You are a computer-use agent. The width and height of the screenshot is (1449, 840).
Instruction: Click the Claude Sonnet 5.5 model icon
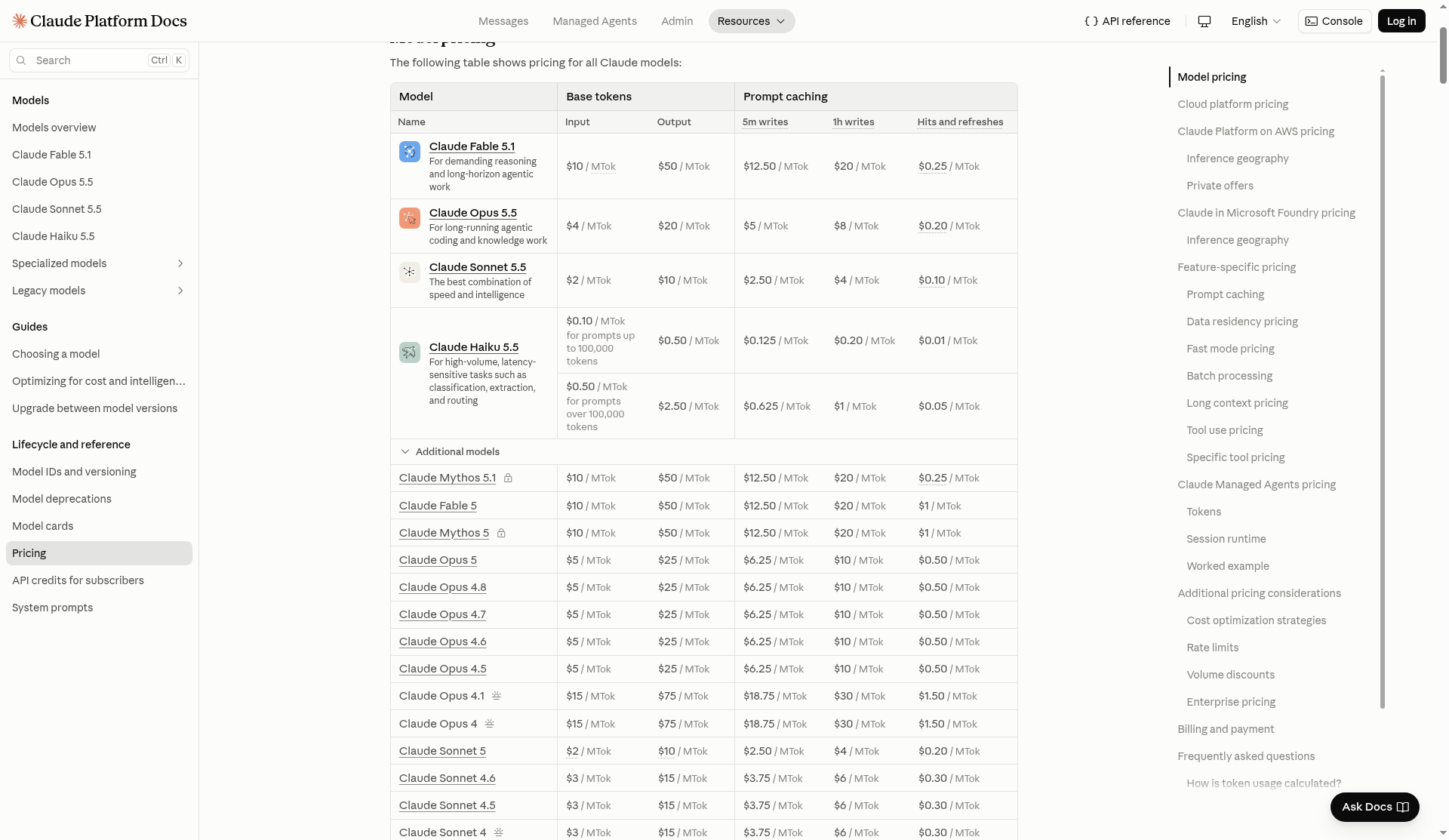point(410,272)
